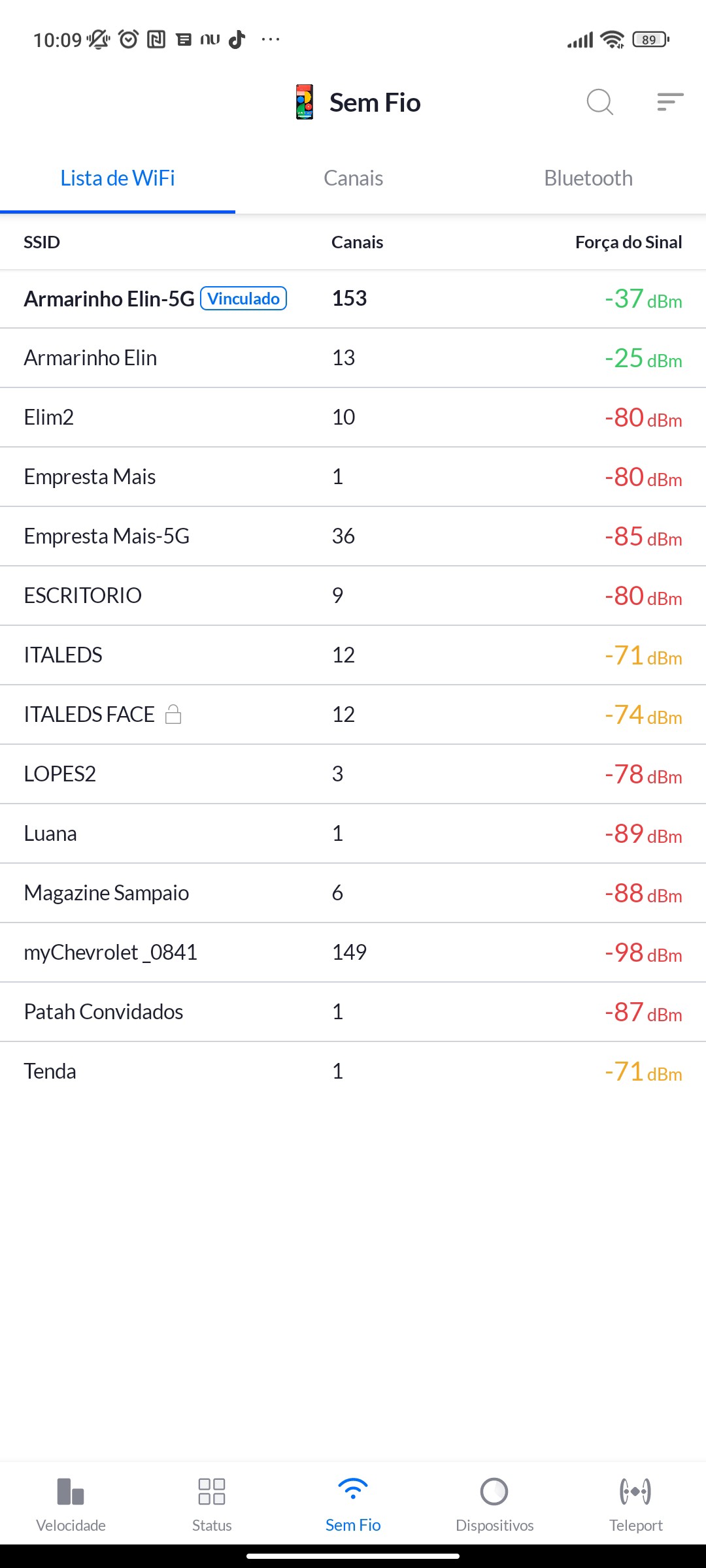The image size is (706, 1568).
Task: Open the sort filter icon
Action: [x=670, y=102]
